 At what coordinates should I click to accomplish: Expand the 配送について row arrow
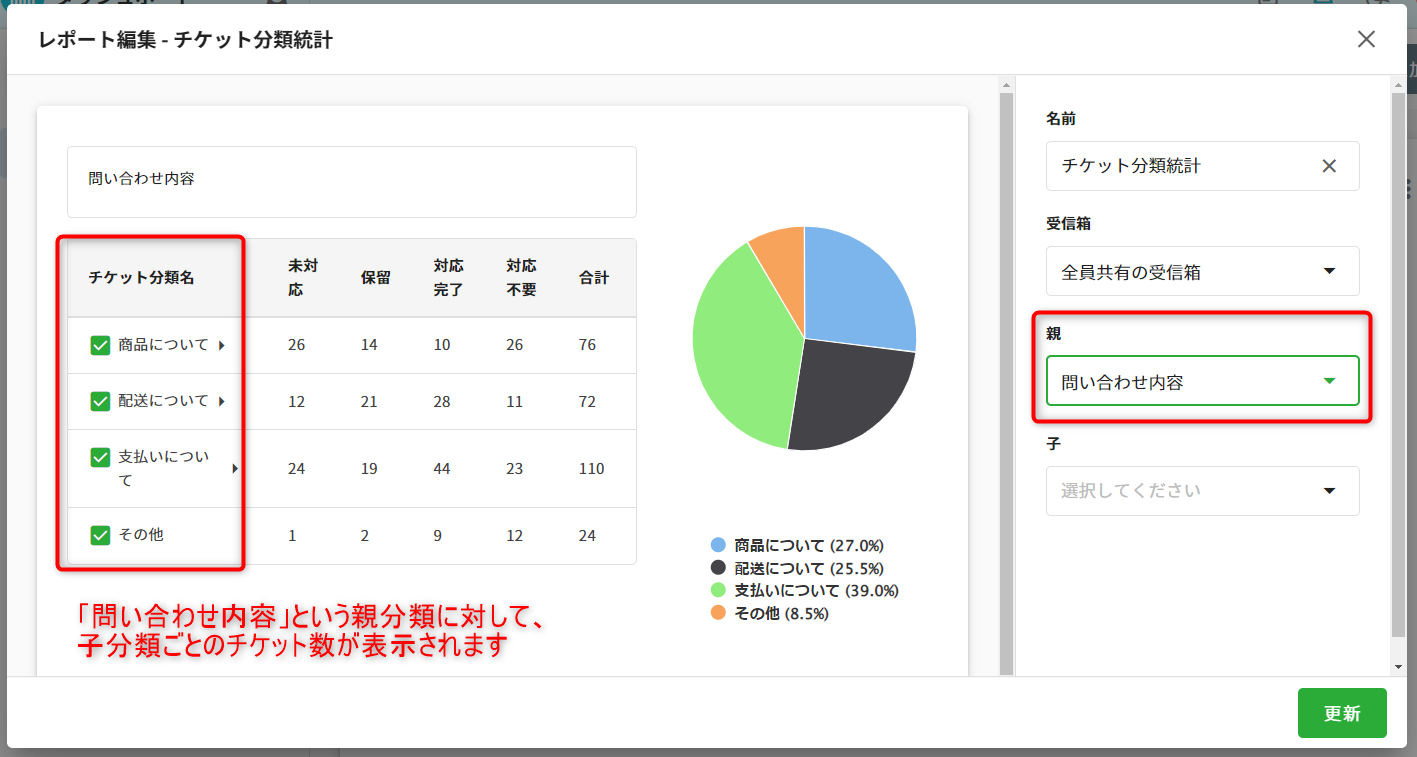[x=221, y=401]
